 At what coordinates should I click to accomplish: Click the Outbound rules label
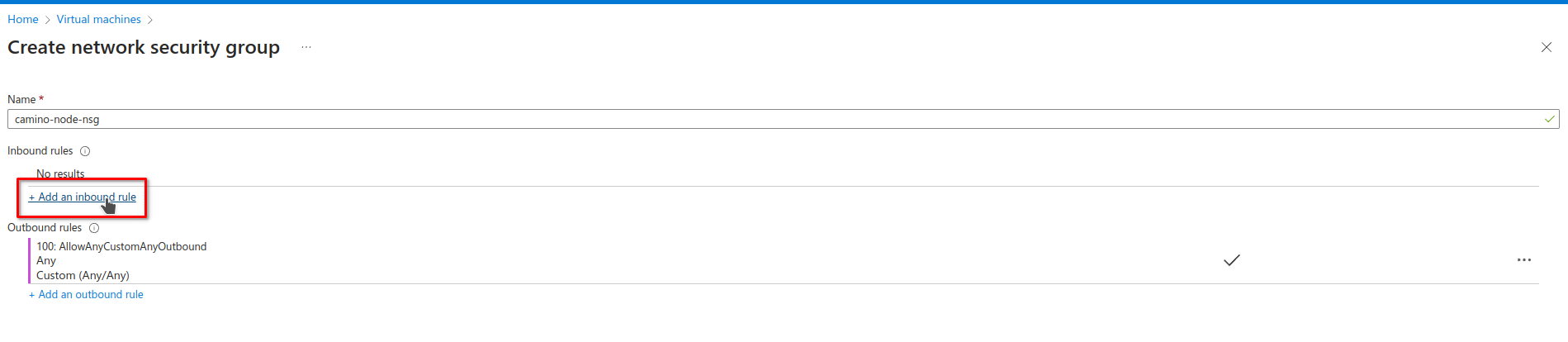[x=45, y=228]
